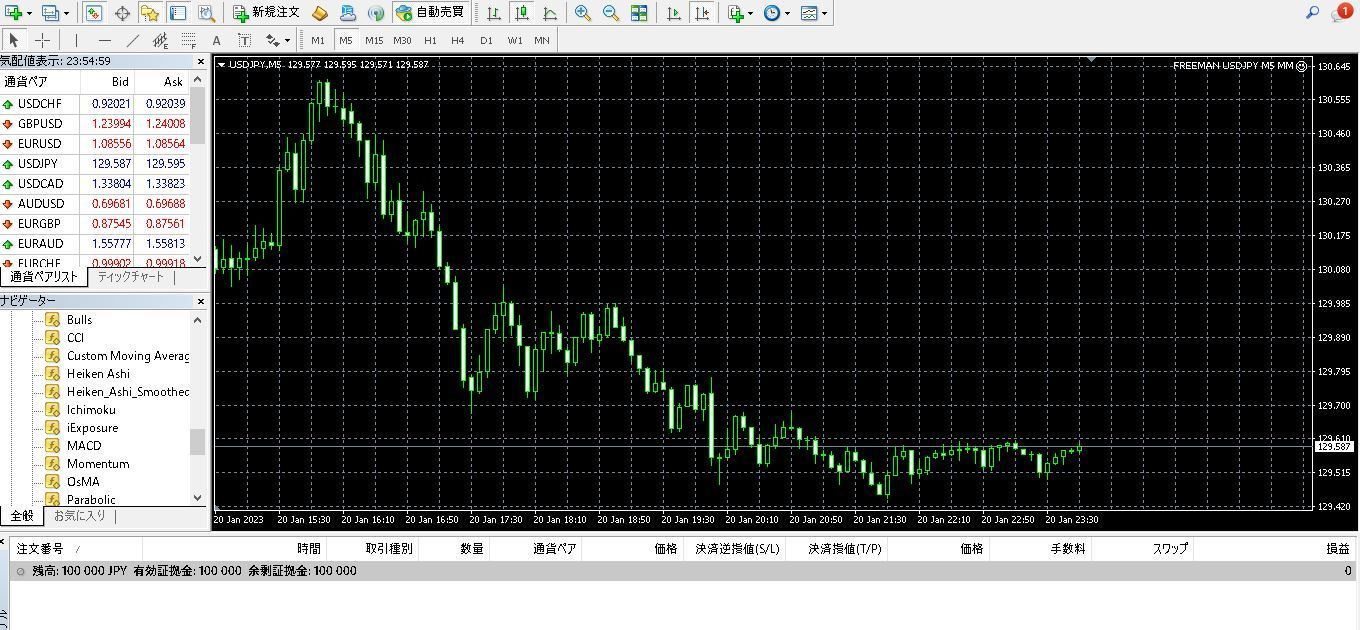Select the text A tool
The height and width of the screenshot is (630, 1360).
[216, 40]
